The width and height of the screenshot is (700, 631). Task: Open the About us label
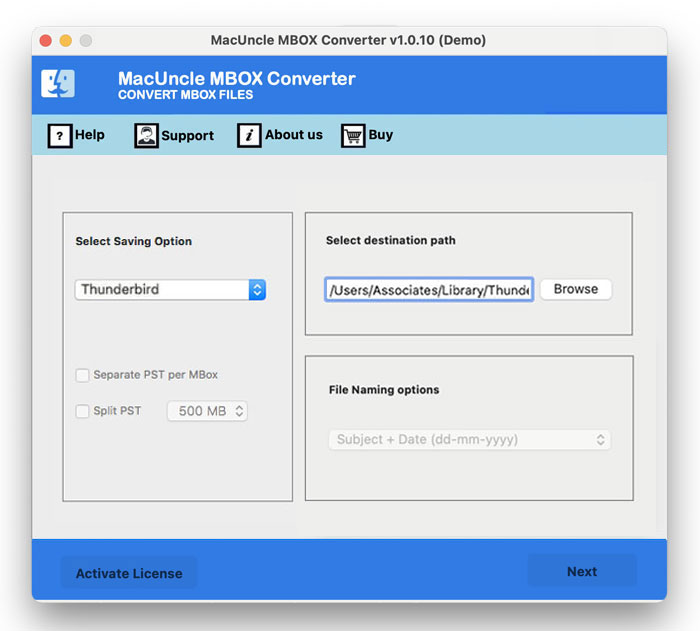[x=294, y=135]
